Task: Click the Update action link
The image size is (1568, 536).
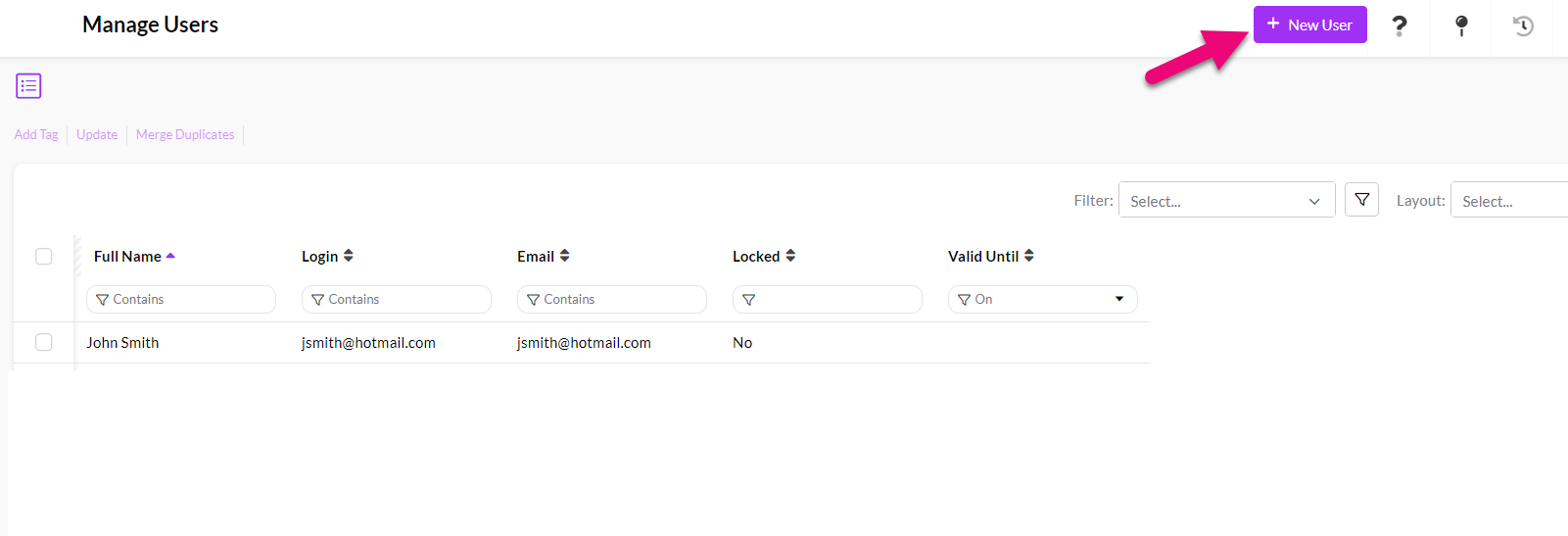Action: [97, 134]
